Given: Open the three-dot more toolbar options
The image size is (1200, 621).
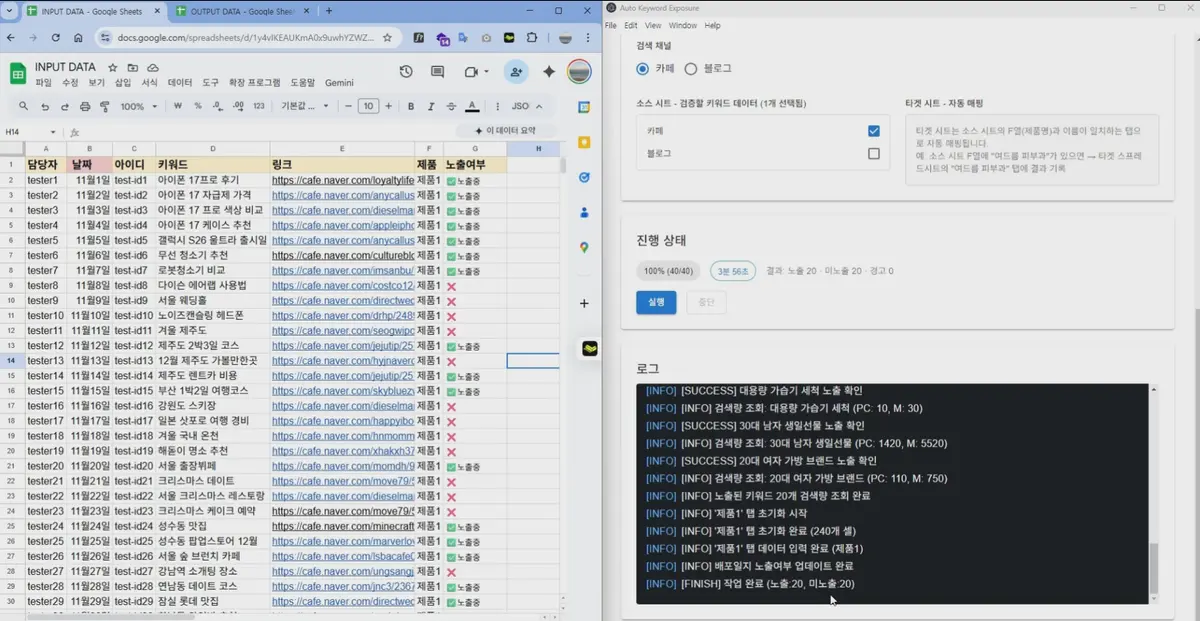Looking at the screenshot, I should pos(497,106).
